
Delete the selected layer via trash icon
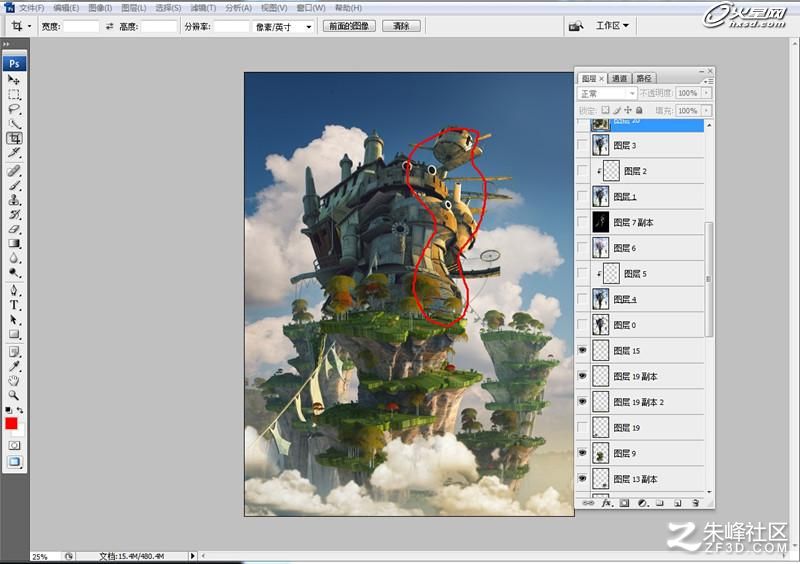(x=695, y=503)
